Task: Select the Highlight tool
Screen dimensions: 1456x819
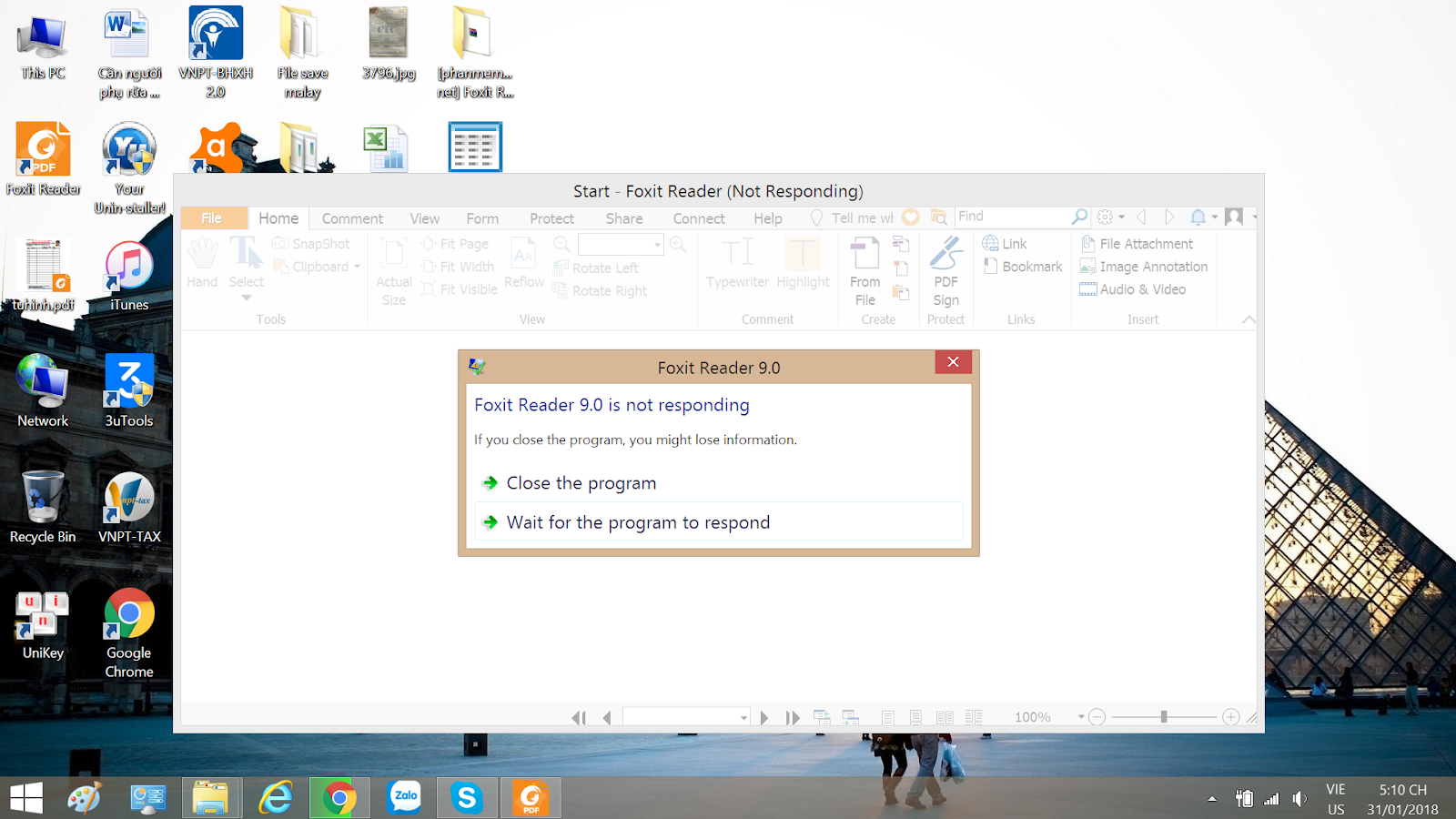Action: click(x=803, y=263)
